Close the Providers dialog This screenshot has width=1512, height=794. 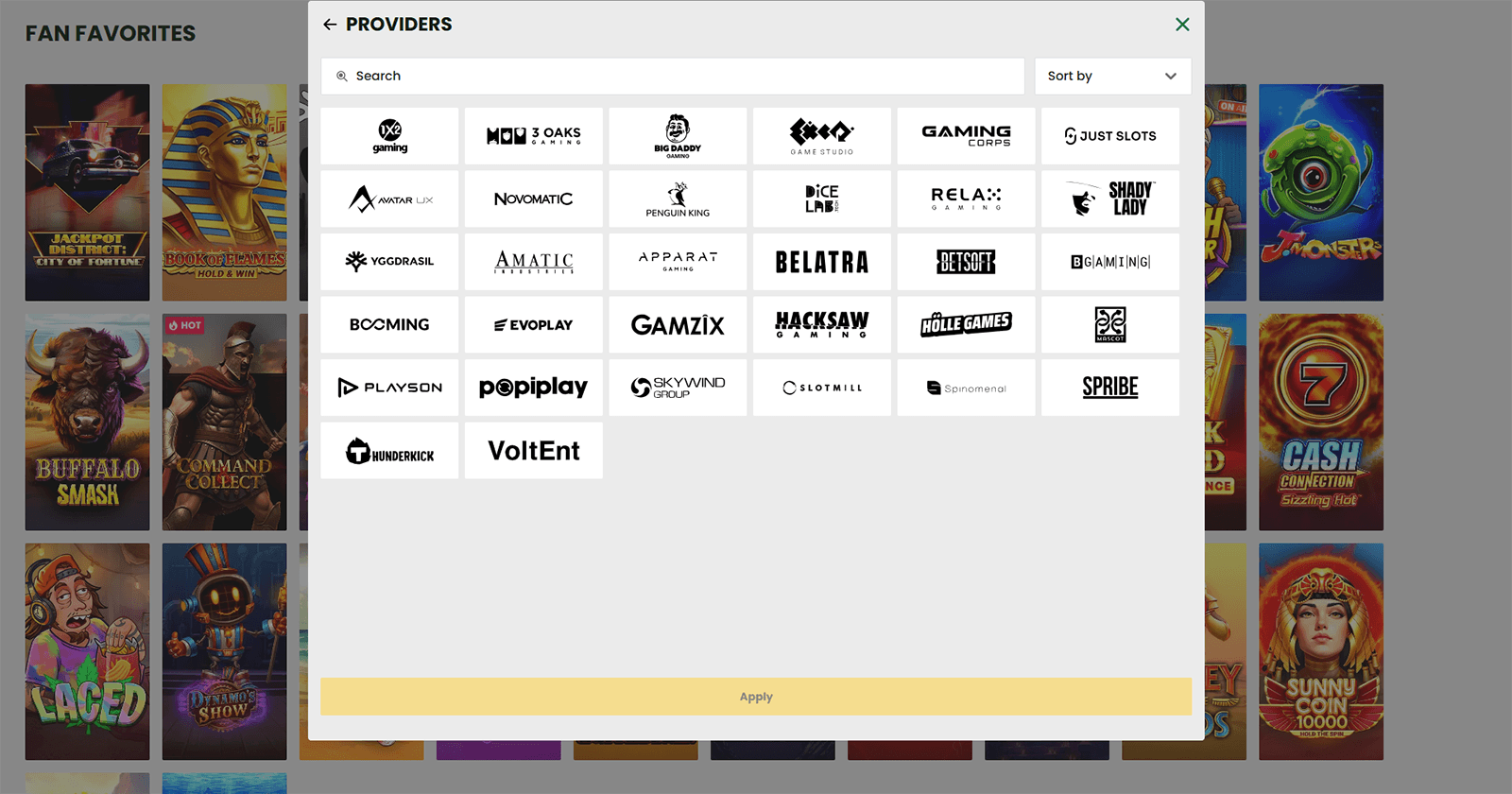click(1182, 25)
